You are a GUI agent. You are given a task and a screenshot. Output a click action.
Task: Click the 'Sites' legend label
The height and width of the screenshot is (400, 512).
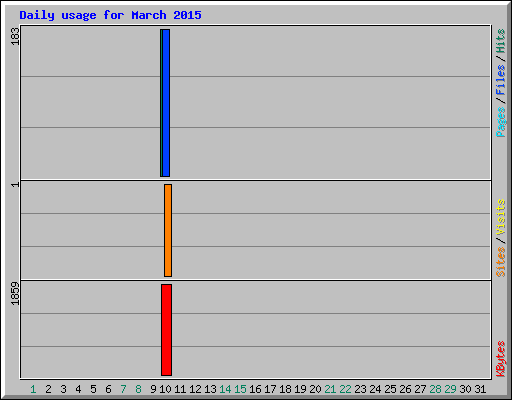(x=501, y=262)
